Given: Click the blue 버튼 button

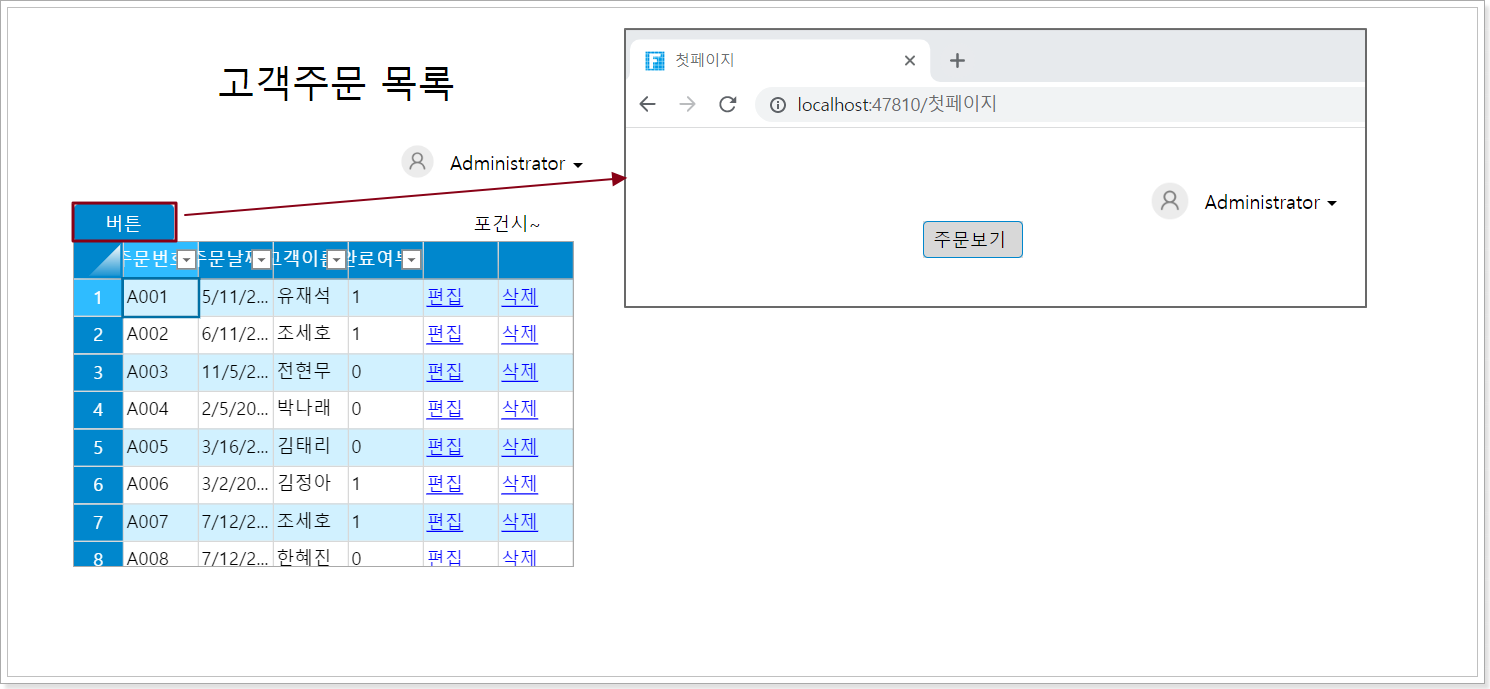Looking at the screenshot, I should [124, 222].
